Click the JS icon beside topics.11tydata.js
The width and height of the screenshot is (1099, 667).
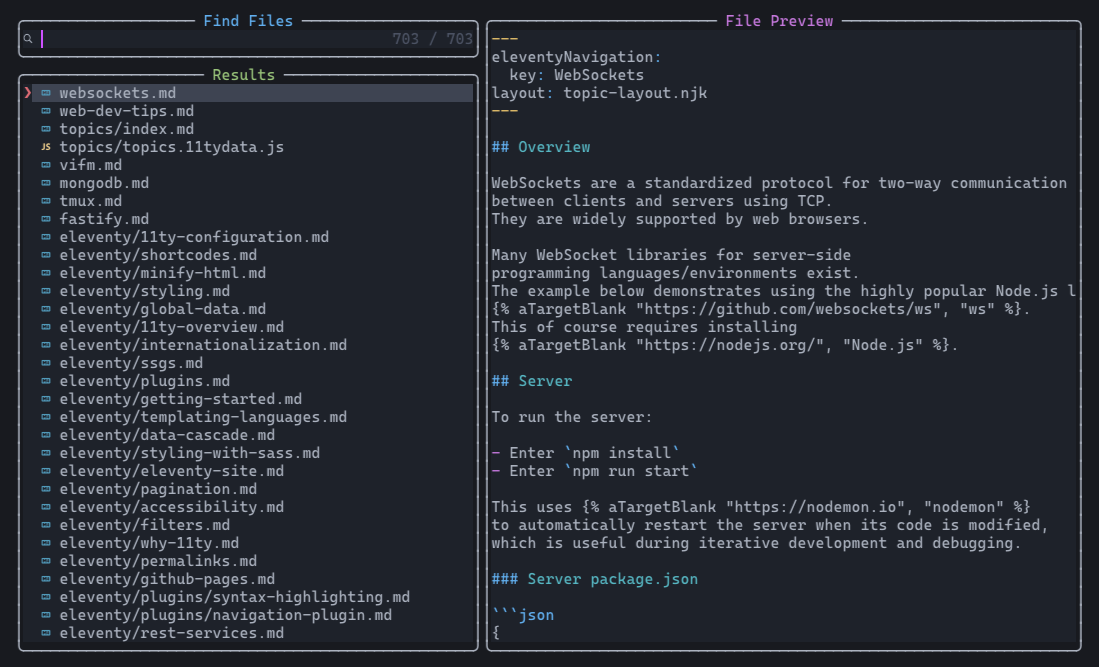(x=45, y=147)
